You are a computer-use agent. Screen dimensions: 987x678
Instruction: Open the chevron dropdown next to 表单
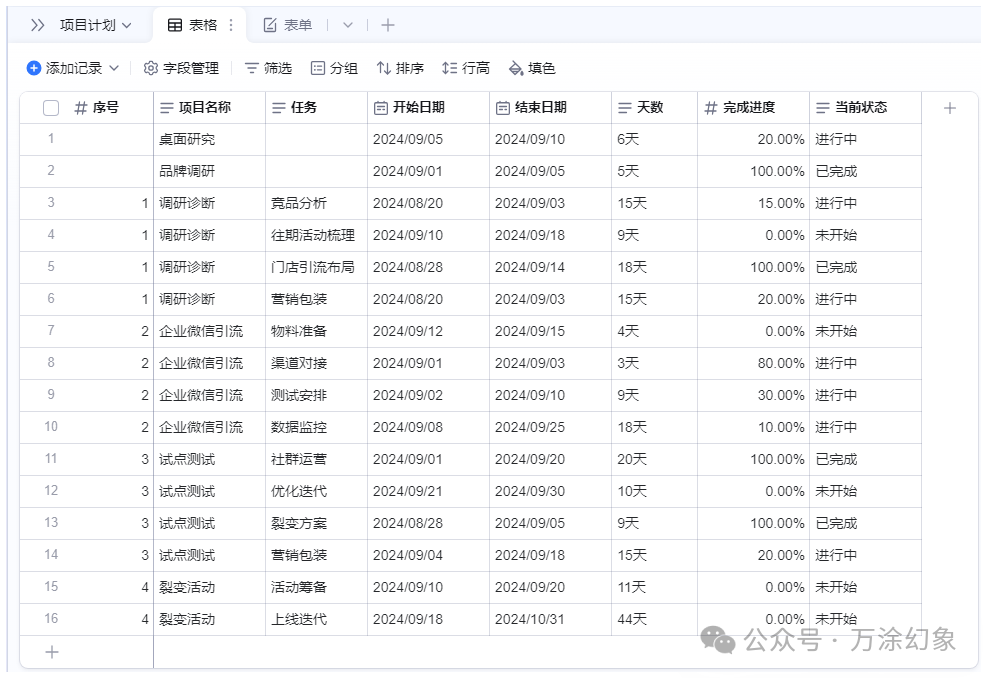pos(345,24)
